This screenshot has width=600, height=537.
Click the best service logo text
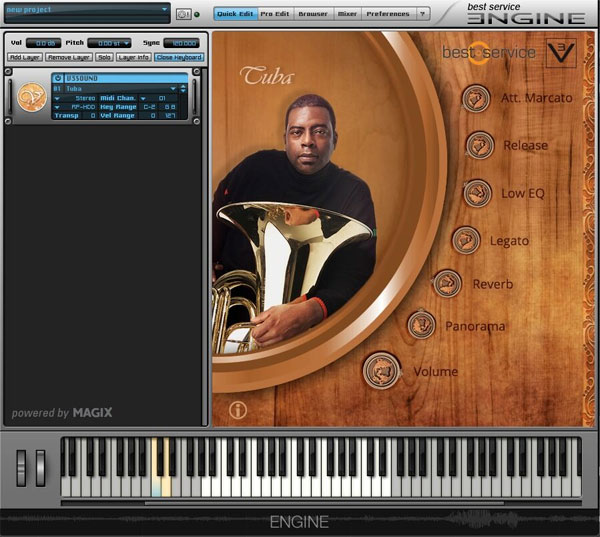click(x=489, y=52)
